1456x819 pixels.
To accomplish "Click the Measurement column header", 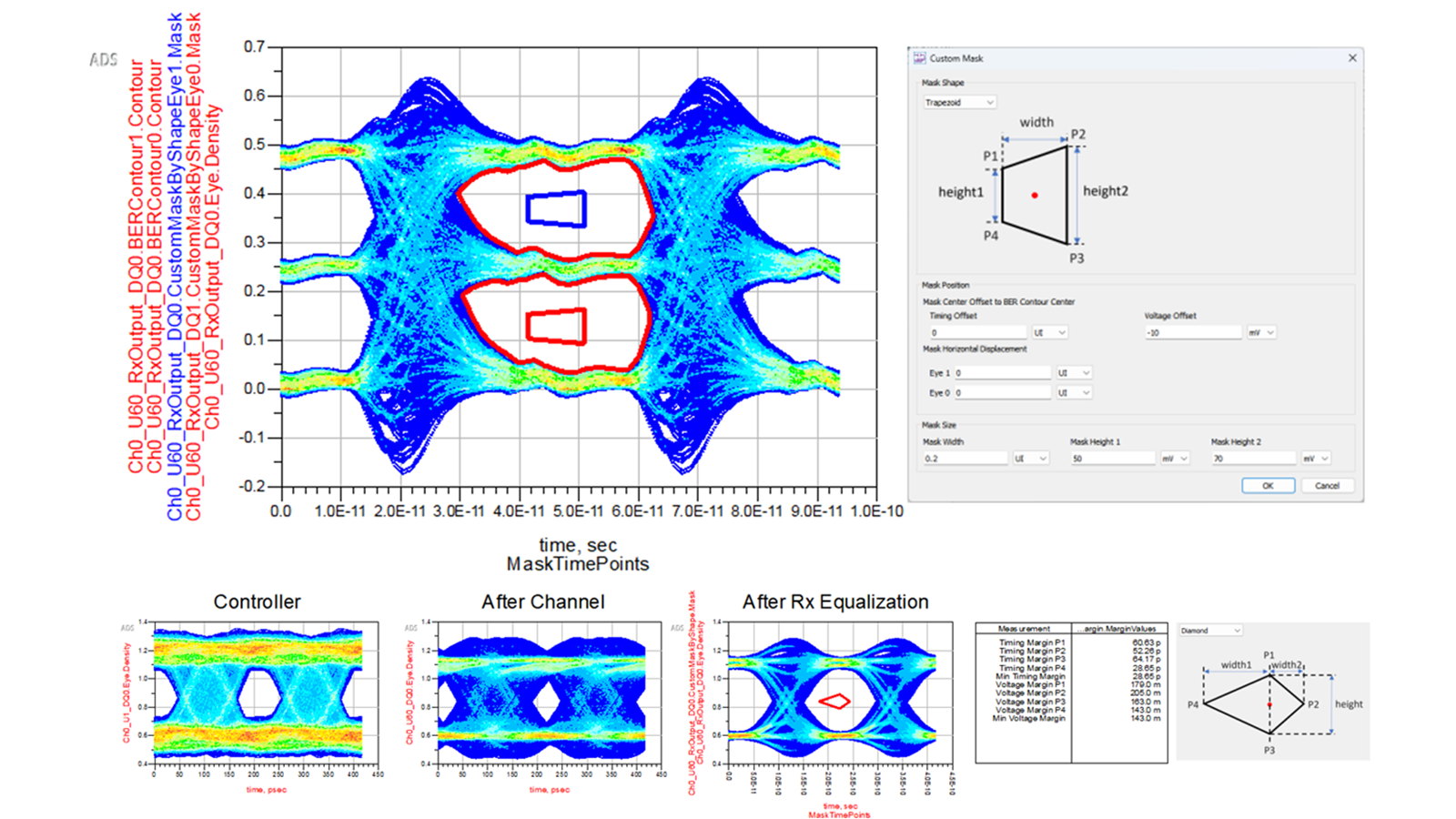I will coord(1024,629).
